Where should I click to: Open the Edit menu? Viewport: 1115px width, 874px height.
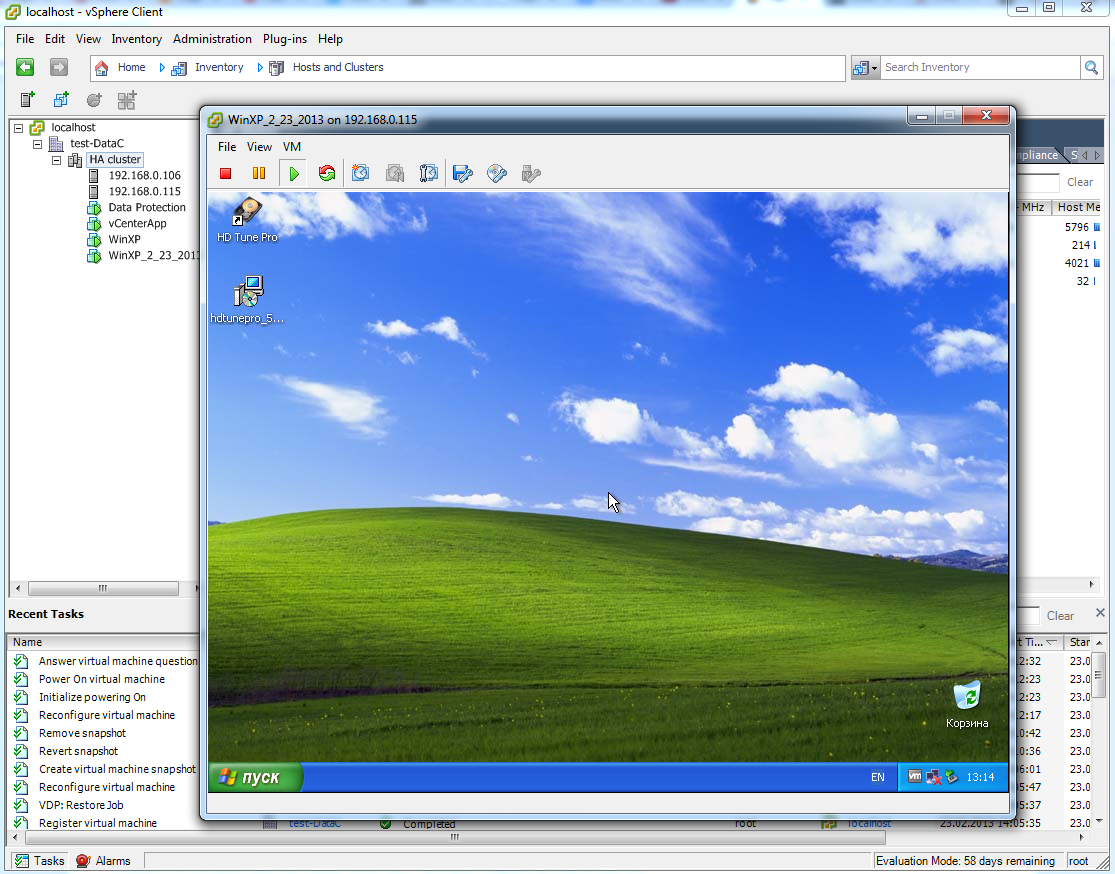tap(55, 39)
